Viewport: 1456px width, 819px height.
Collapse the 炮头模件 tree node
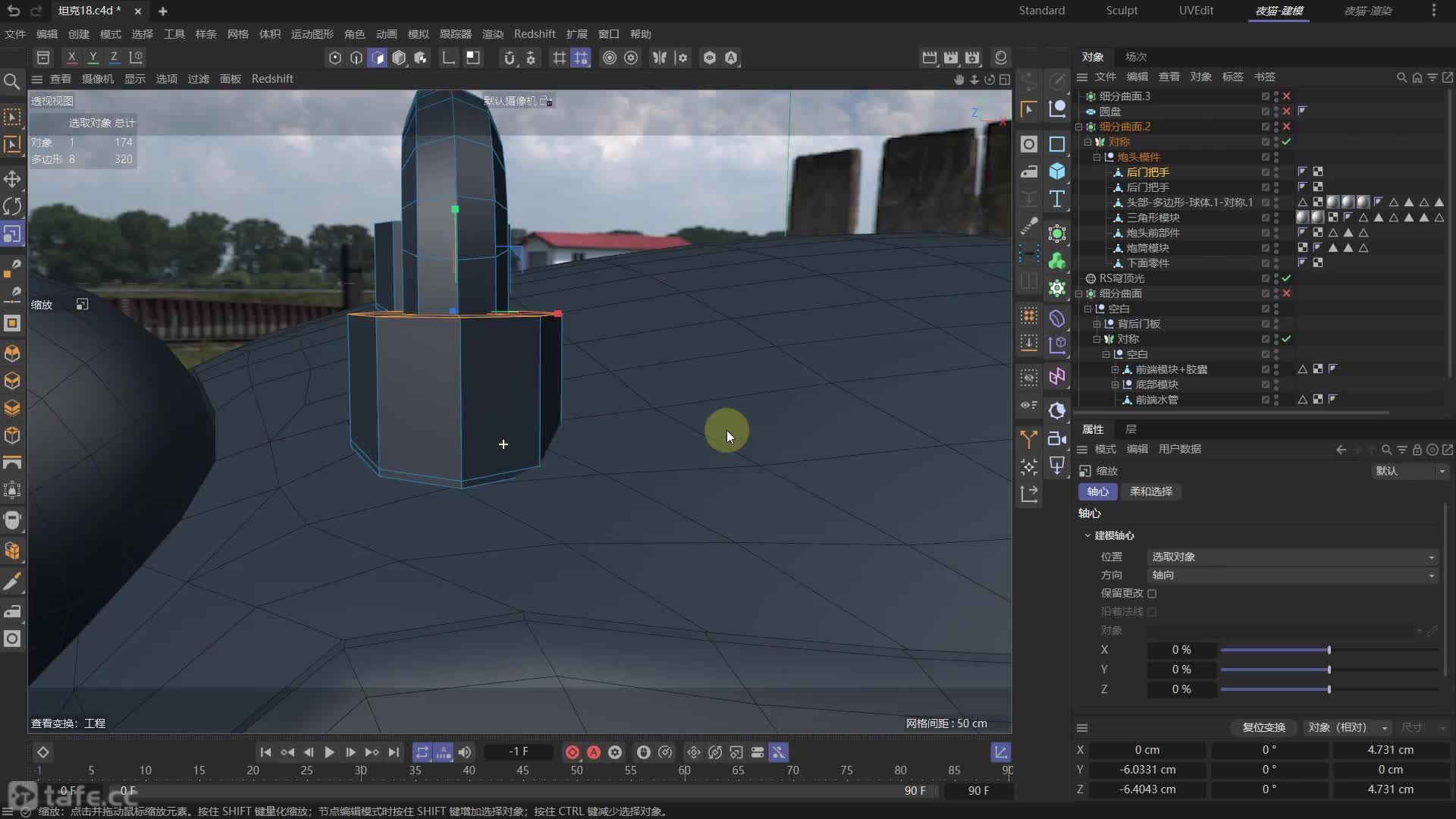[x=1097, y=157]
